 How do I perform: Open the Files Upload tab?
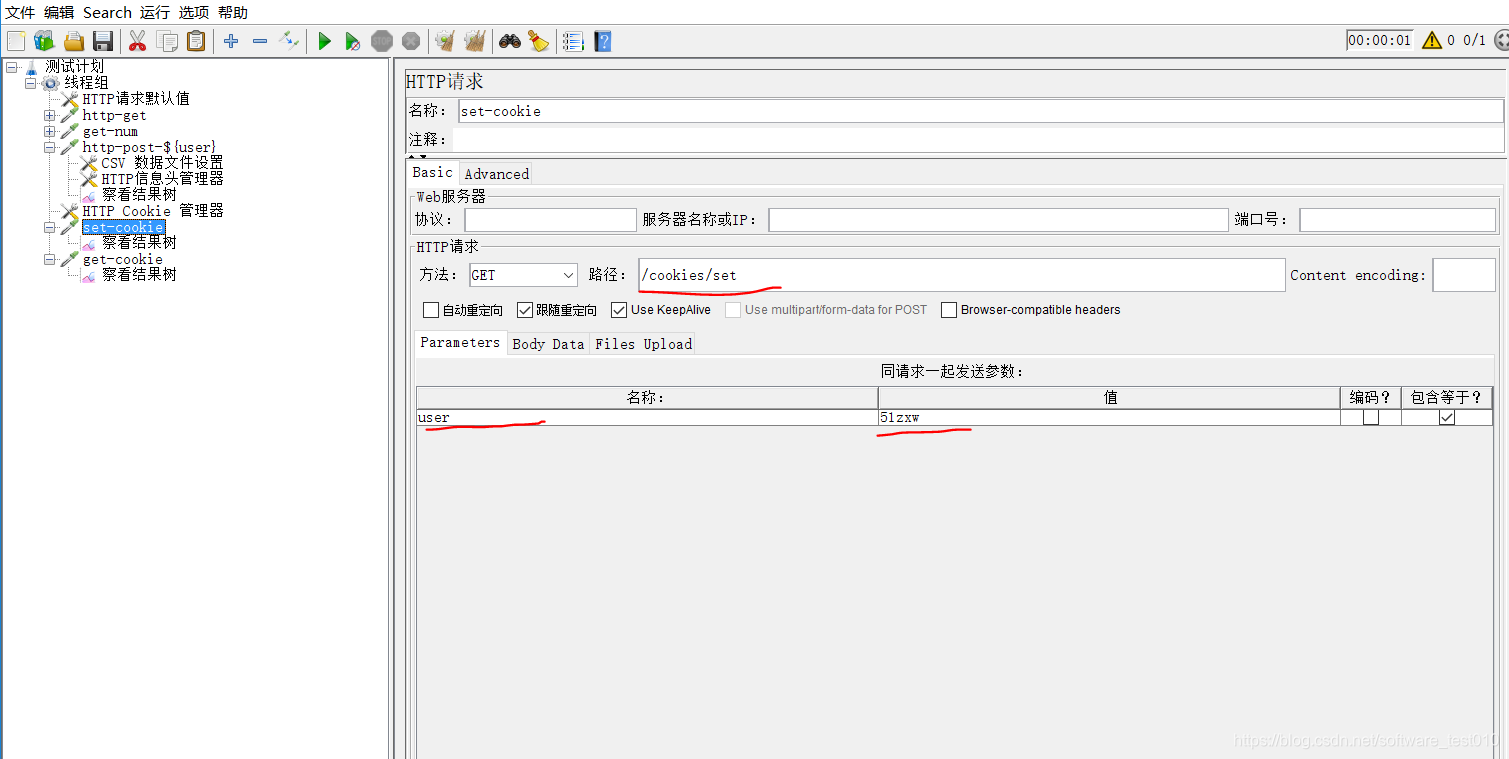[x=643, y=343]
